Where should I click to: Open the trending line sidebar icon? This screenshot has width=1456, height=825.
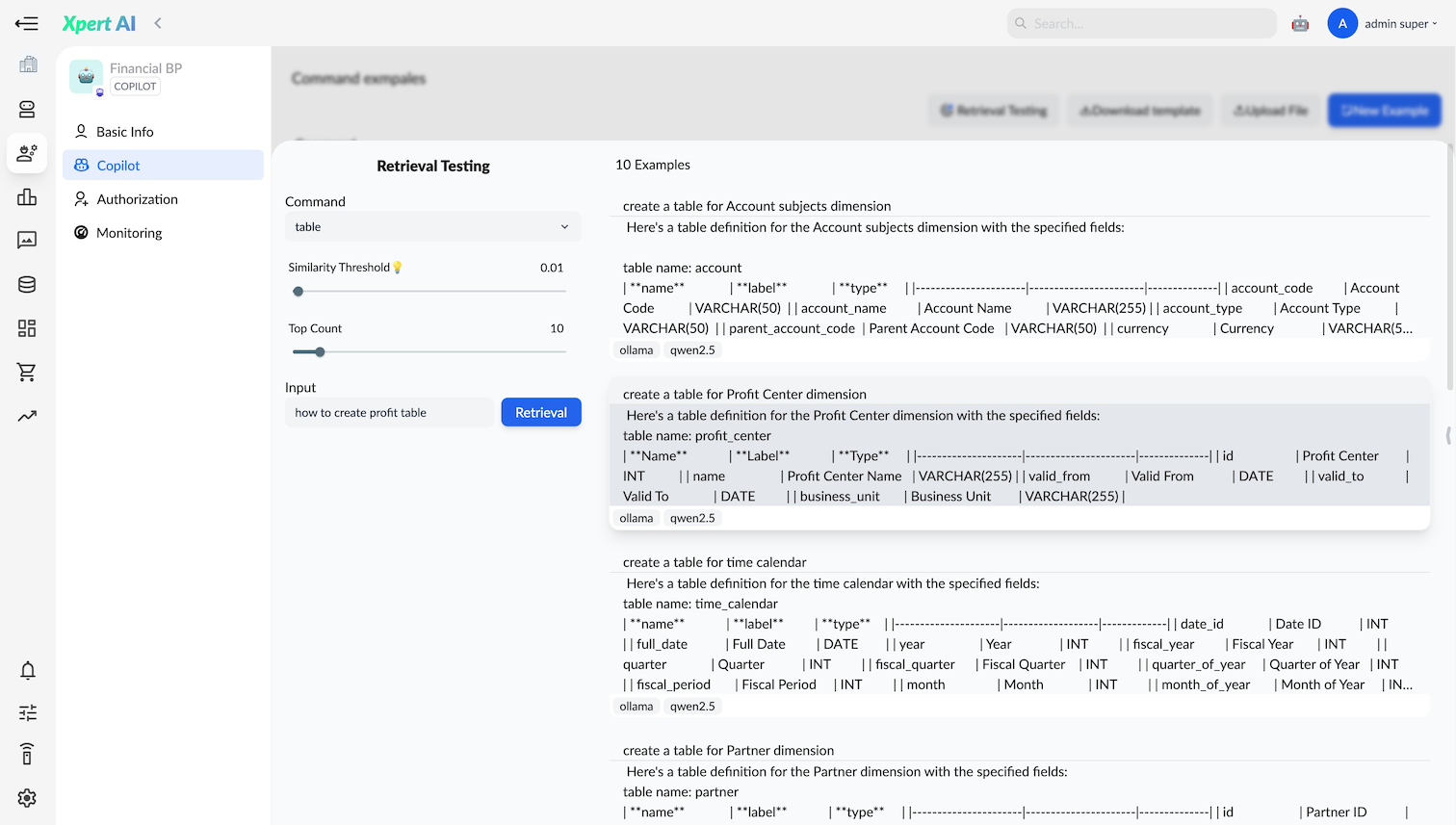click(27, 416)
